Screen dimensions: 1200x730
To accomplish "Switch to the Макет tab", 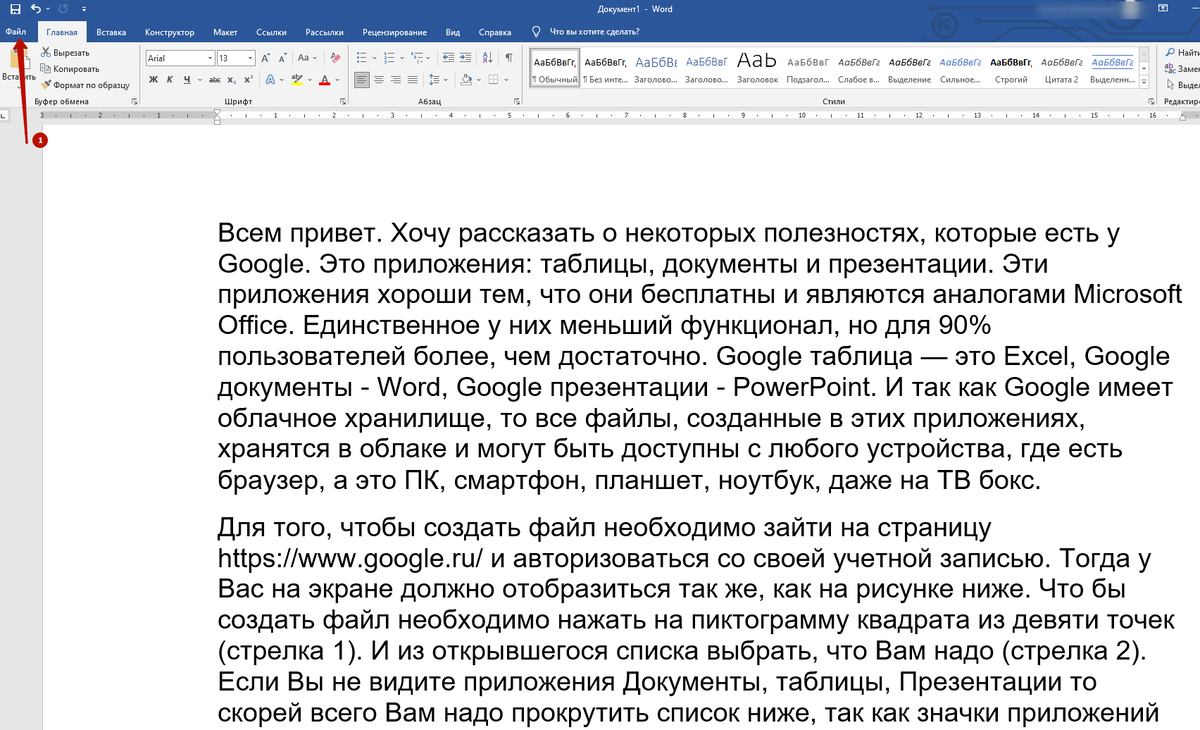I will point(224,32).
